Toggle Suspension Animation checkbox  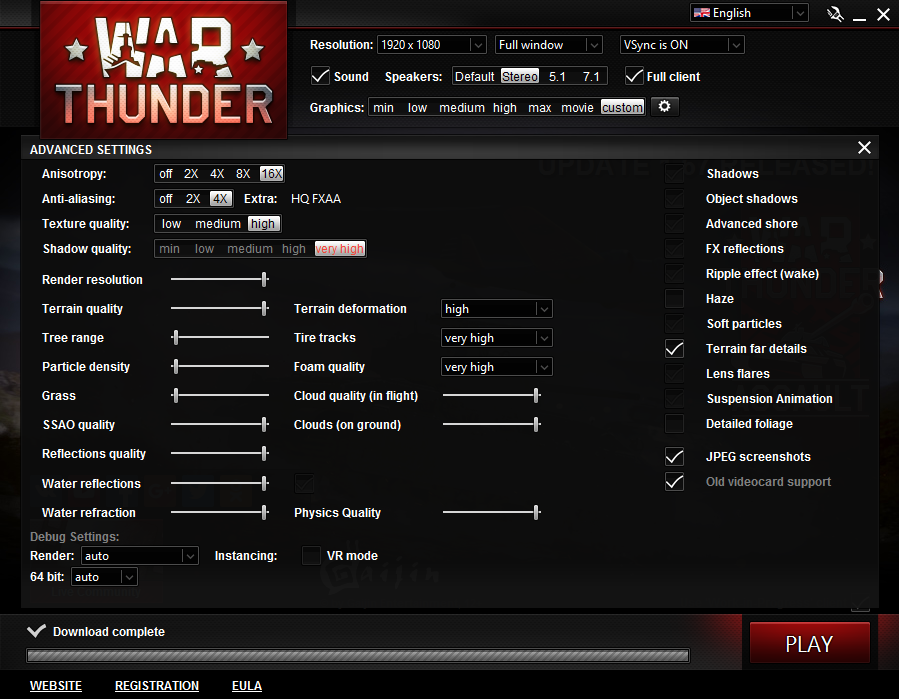click(674, 399)
